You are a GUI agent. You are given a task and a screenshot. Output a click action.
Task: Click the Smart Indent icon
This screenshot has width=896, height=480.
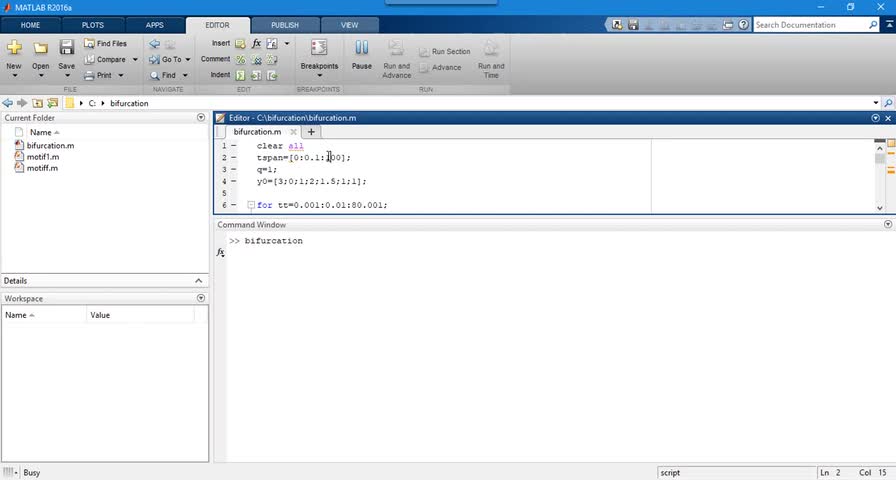(240, 75)
